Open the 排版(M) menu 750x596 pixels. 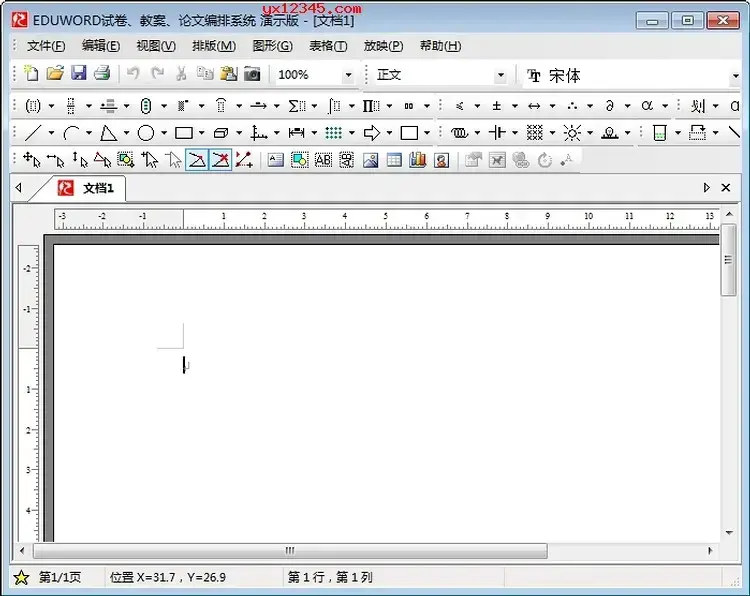(x=214, y=46)
